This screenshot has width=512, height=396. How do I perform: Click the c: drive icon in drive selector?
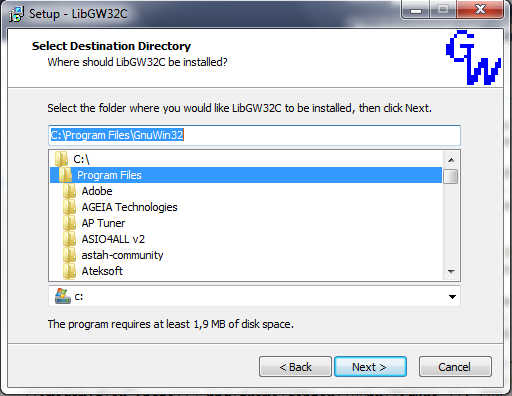tap(63, 296)
